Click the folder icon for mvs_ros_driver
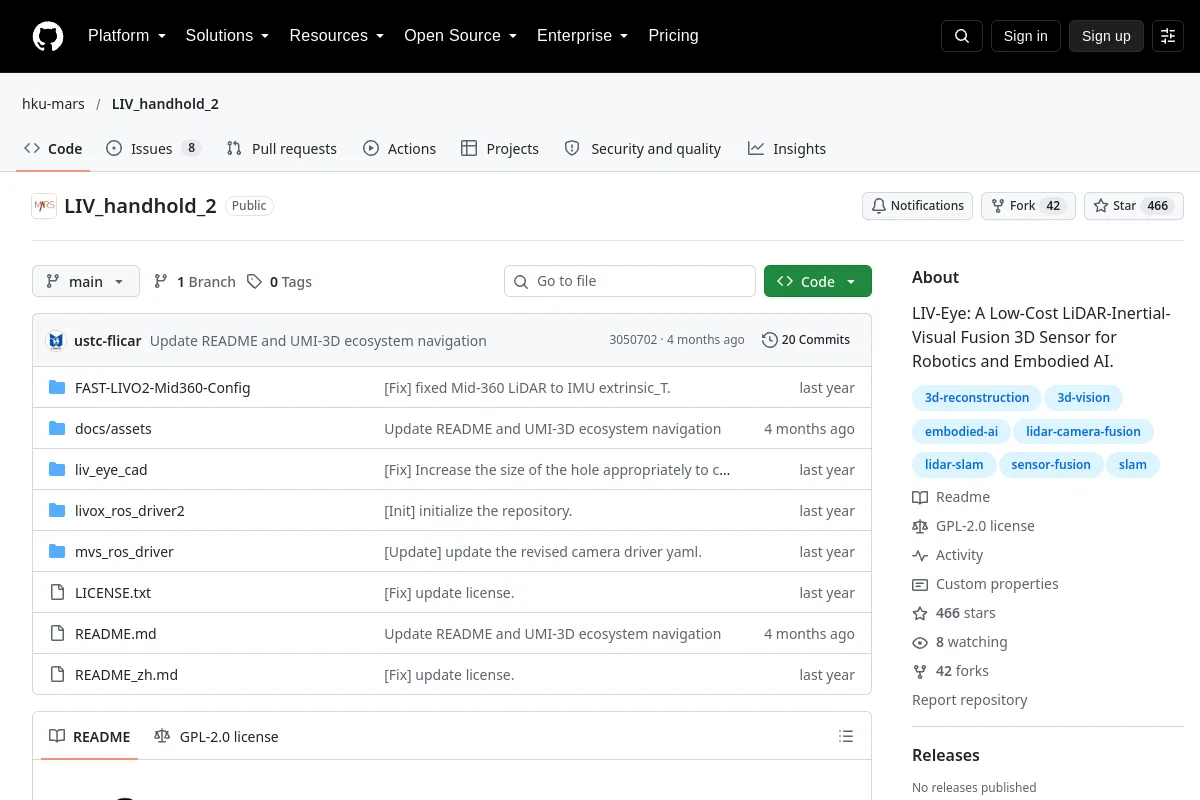 click(57, 552)
